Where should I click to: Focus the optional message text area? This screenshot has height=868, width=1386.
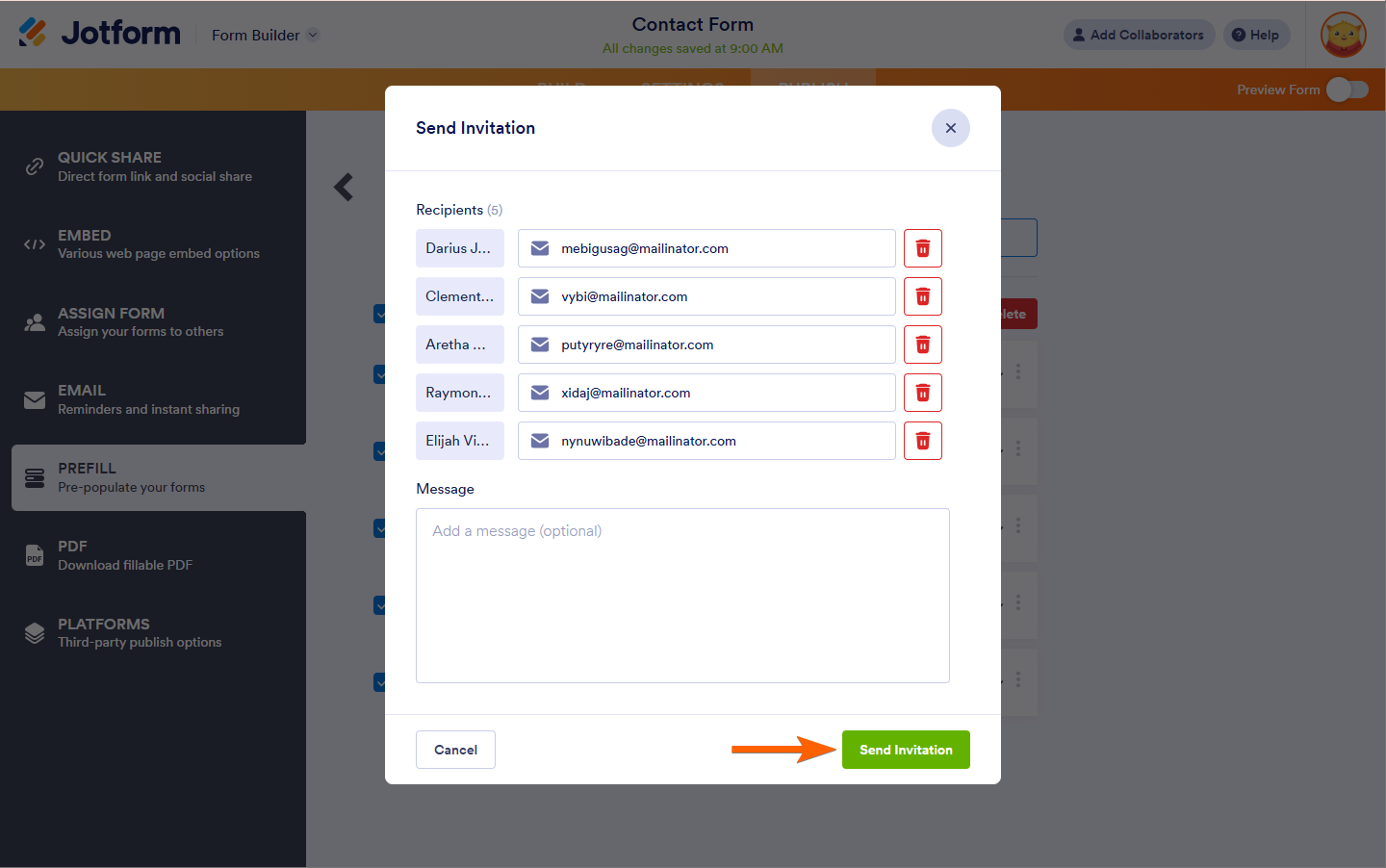pyautogui.click(x=682, y=596)
